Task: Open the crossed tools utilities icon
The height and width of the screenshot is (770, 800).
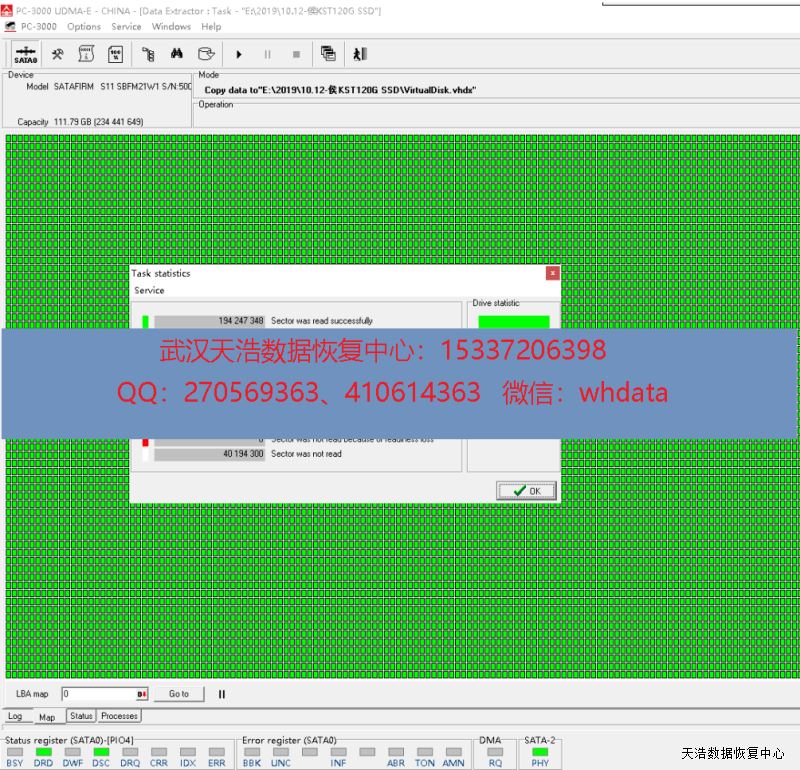Action: (58, 54)
